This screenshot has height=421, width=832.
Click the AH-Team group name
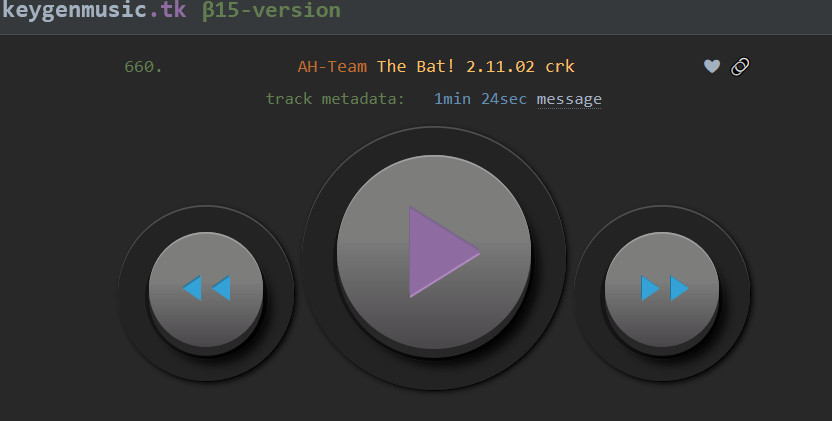[x=332, y=66]
